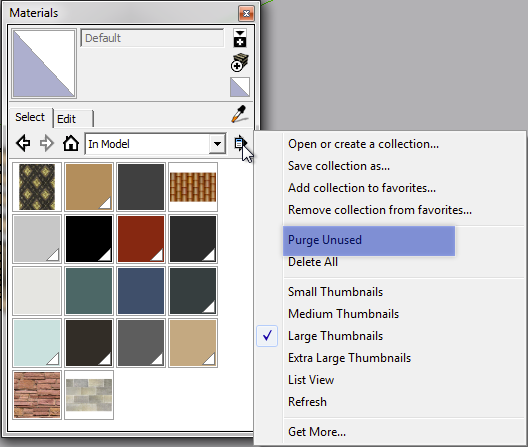Open the Details flyout arrow icon

coord(241,144)
